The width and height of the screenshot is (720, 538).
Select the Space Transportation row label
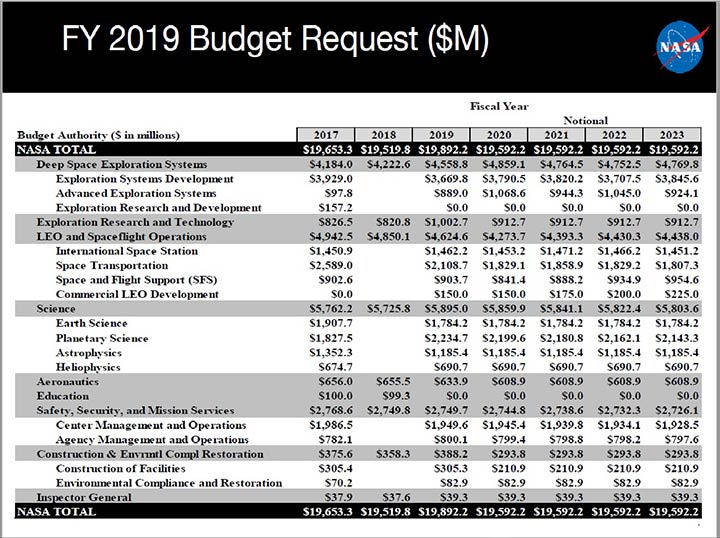point(112,265)
